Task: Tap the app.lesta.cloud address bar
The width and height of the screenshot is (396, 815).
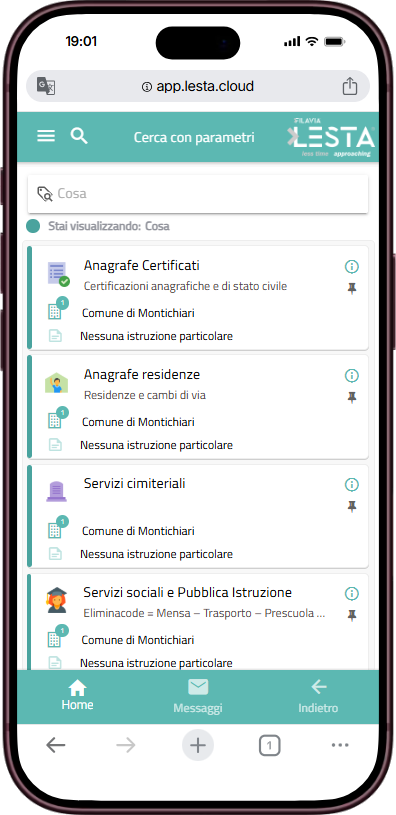Action: [198, 86]
